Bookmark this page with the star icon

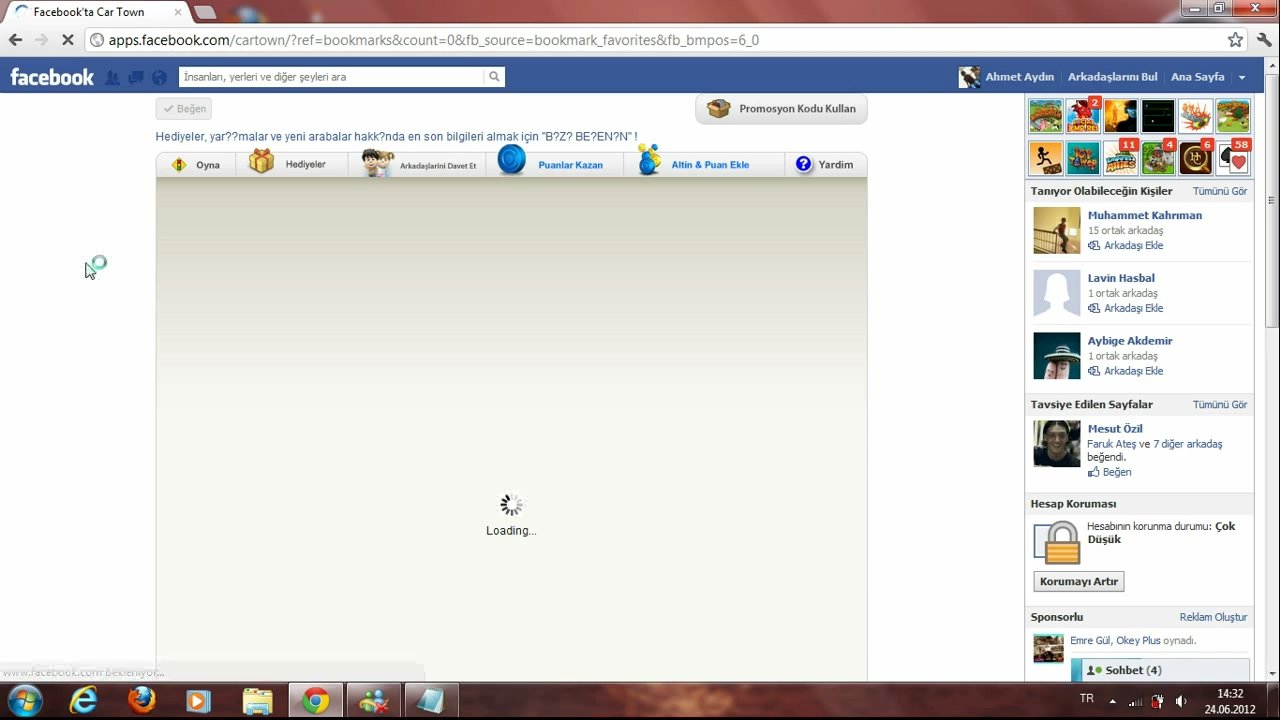tap(1235, 40)
